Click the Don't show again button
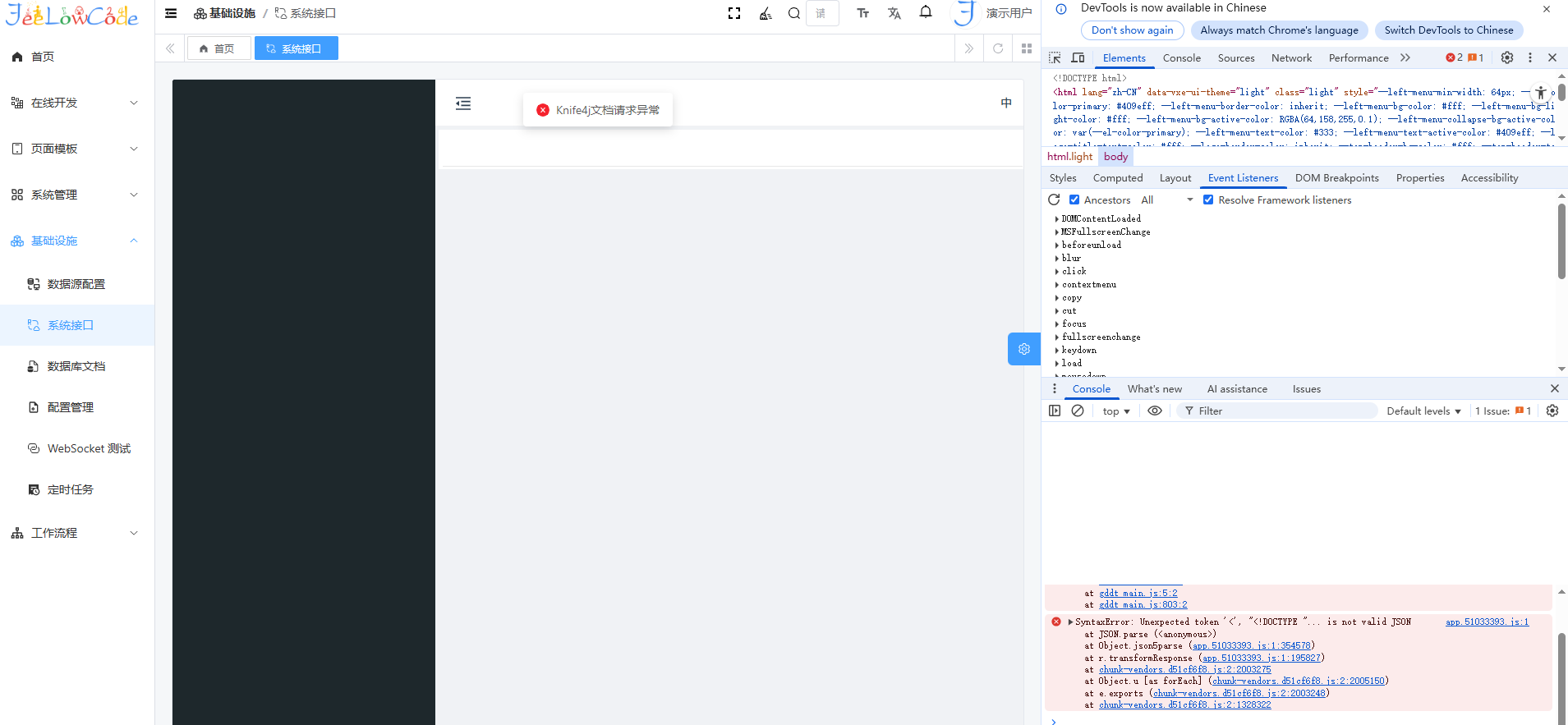1568x725 pixels. pos(1132,30)
